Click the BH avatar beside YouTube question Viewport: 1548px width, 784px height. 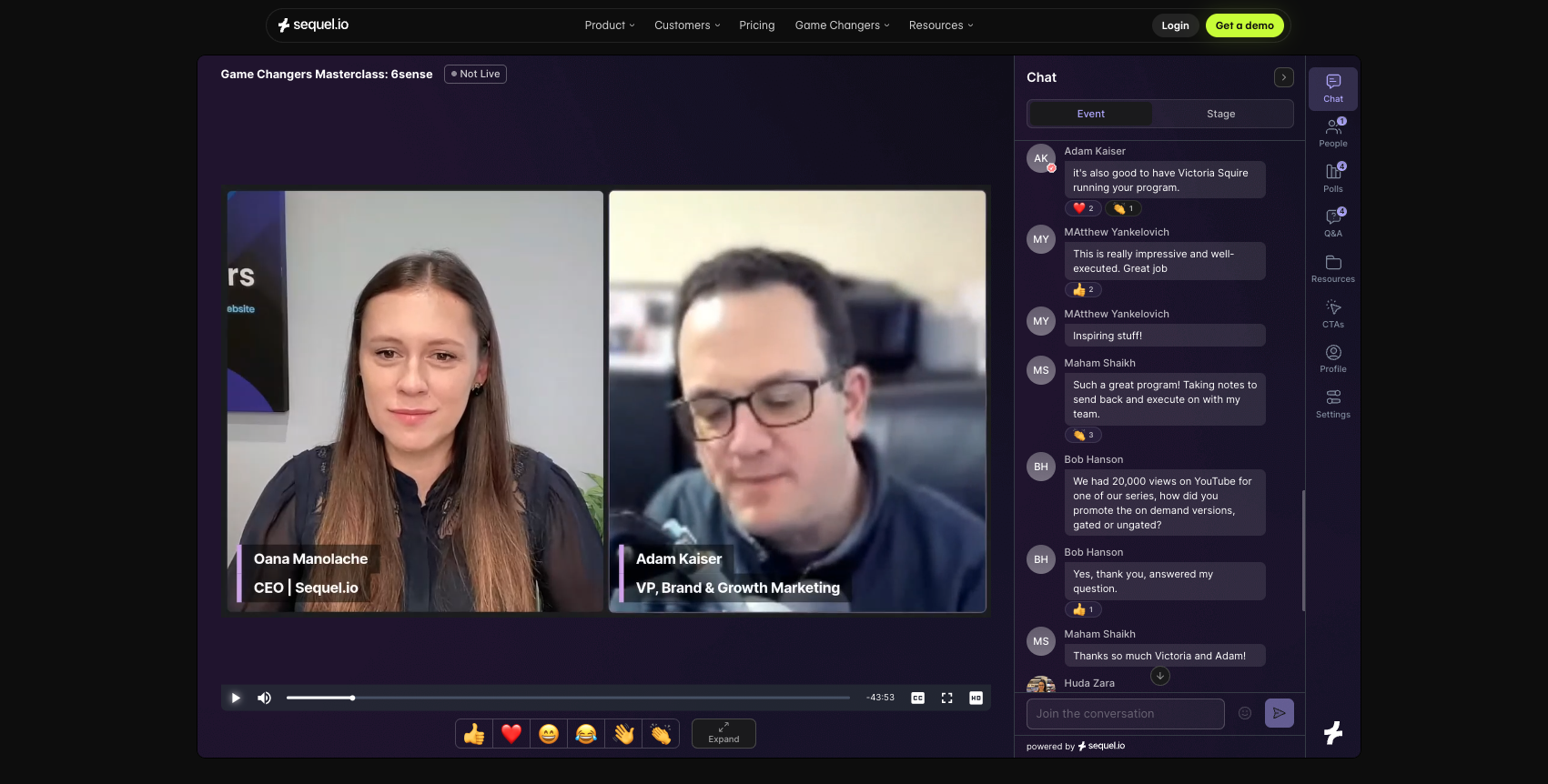coord(1041,467)
